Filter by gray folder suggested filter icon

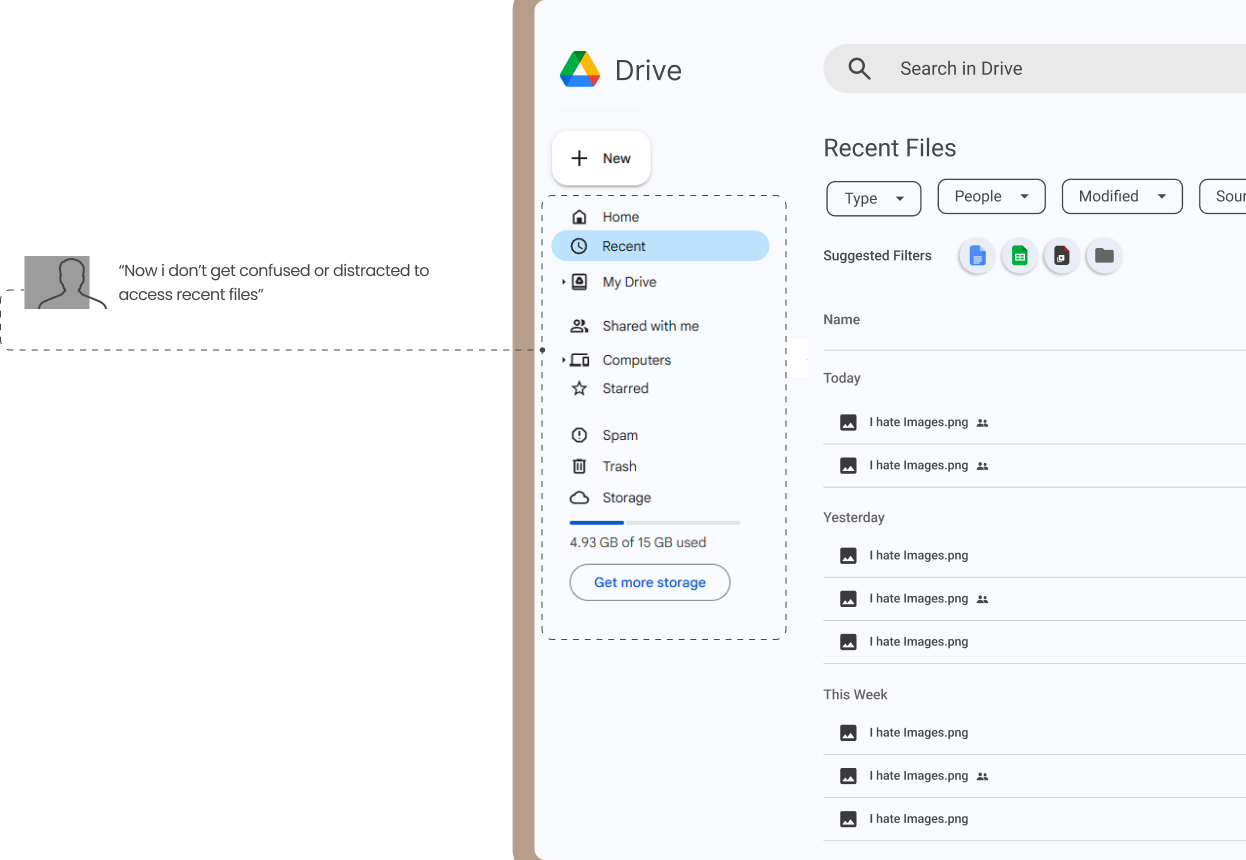tap(1104, 256)
